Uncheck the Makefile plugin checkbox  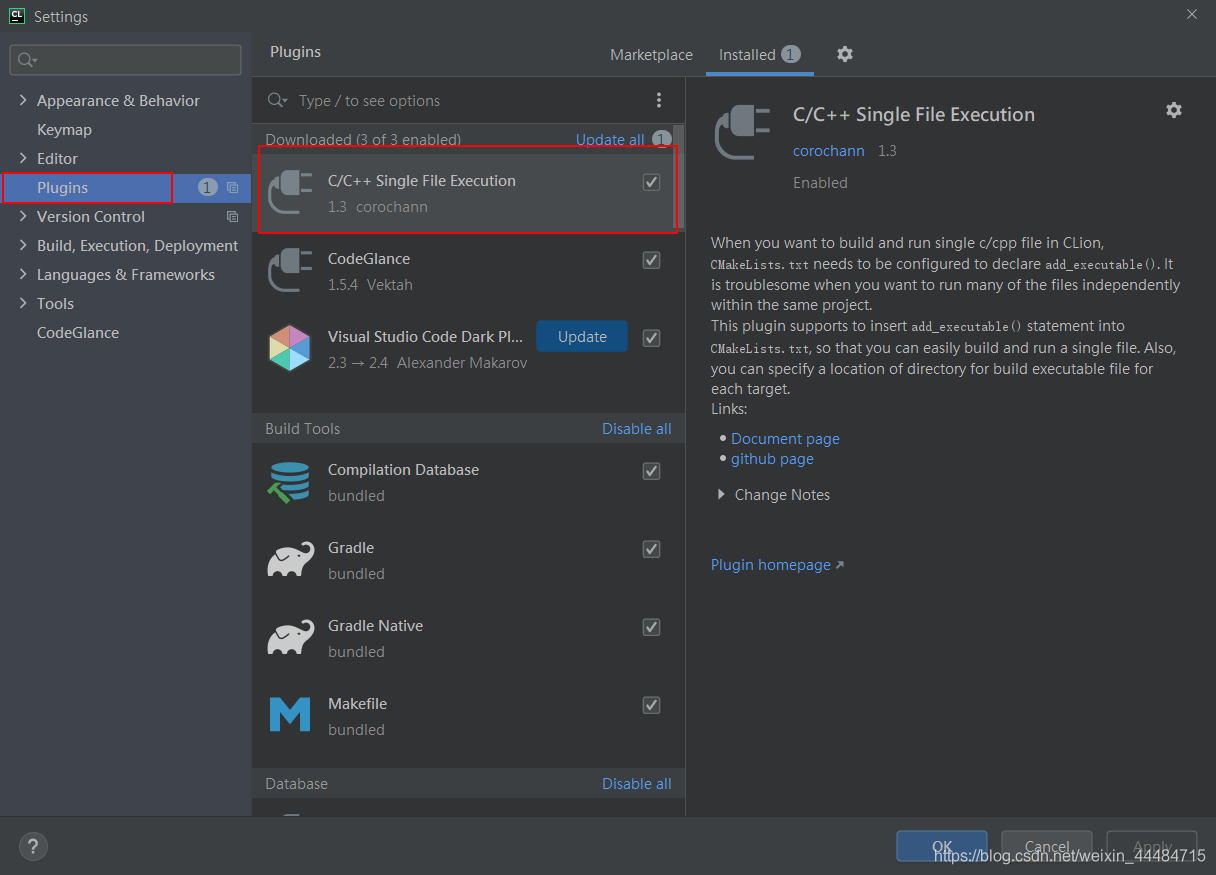pos(651,705)
